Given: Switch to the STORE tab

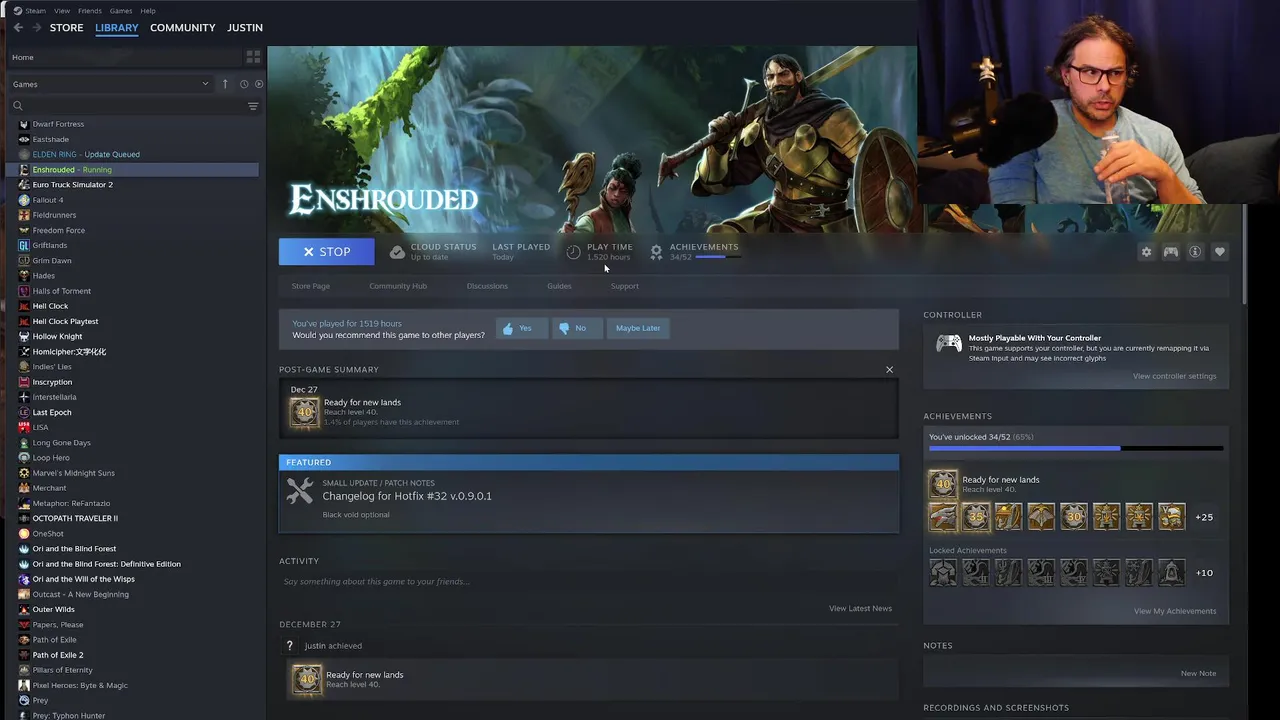Looking at the screenshot, I should (x=67, y=27).
